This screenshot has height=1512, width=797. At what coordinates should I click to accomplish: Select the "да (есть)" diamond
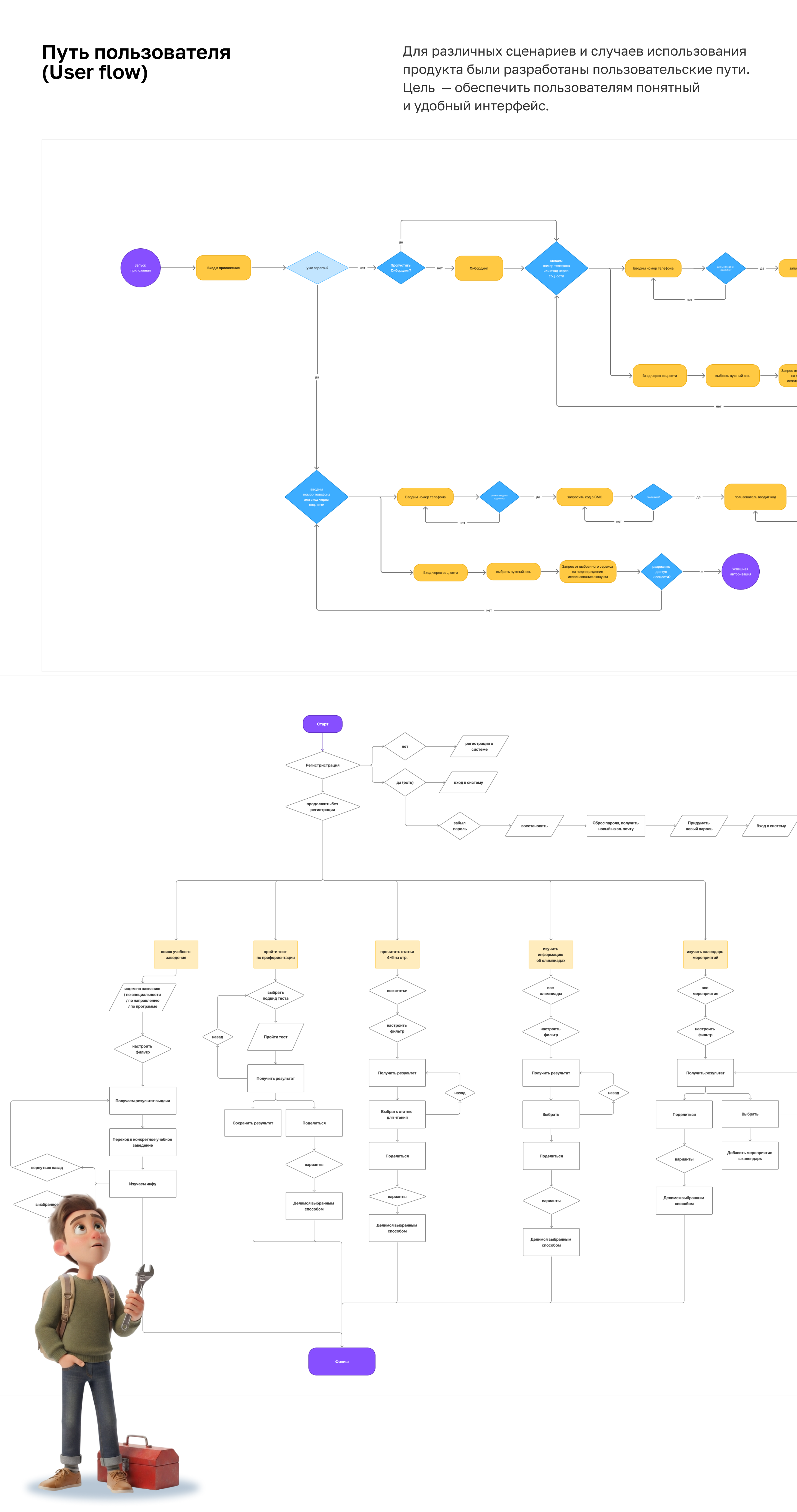[x=405, y=782]
